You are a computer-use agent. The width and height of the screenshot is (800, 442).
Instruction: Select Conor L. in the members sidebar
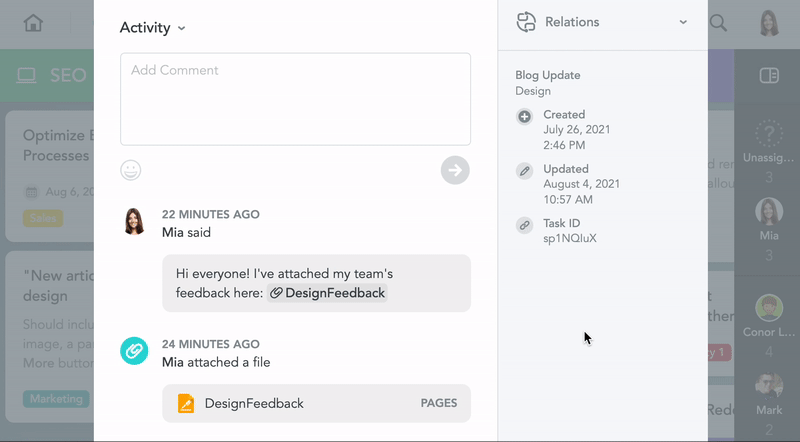click(768, 315)
